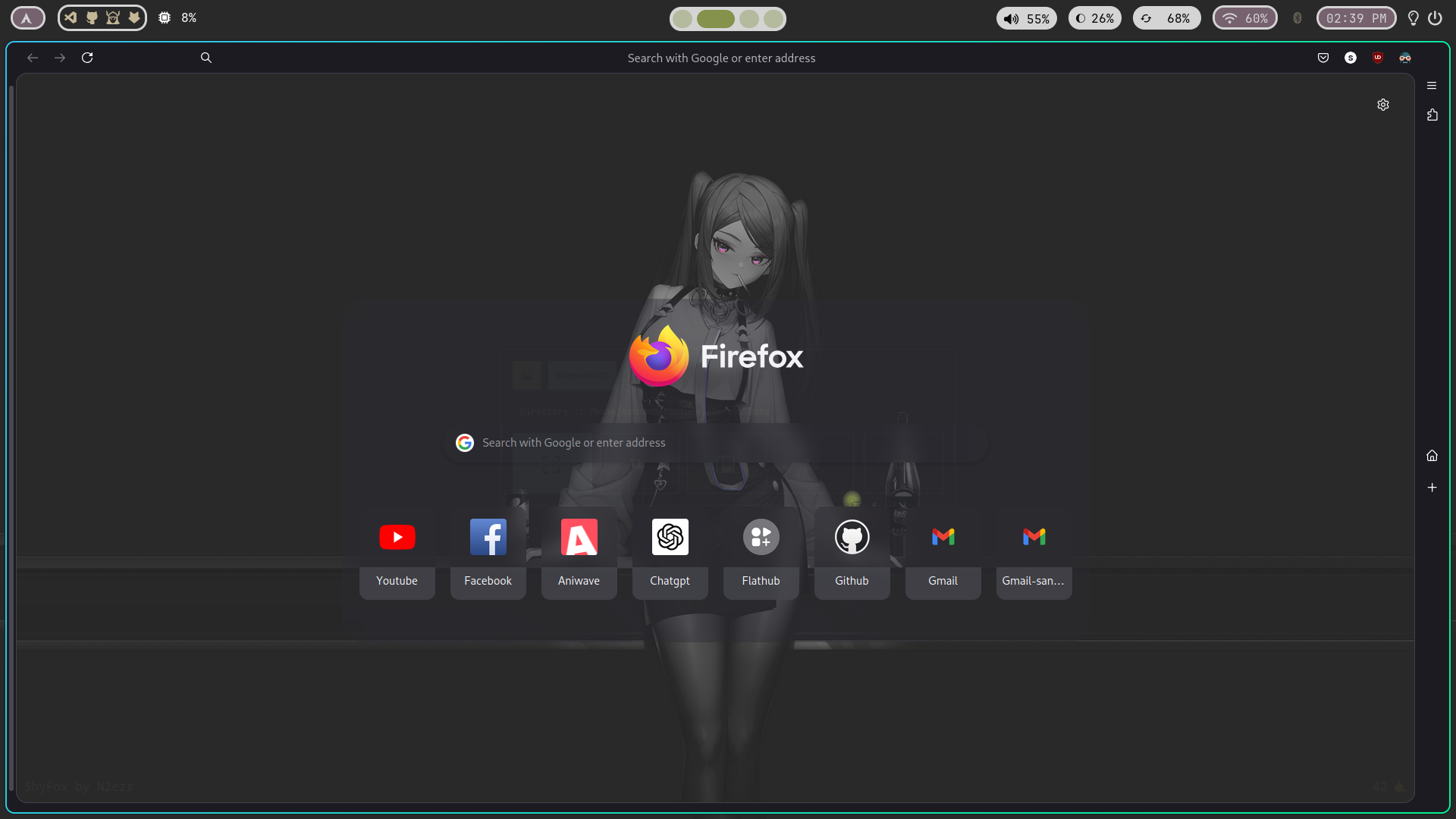Select the address bar search field

pyautogui.click(x=722, y=57)
